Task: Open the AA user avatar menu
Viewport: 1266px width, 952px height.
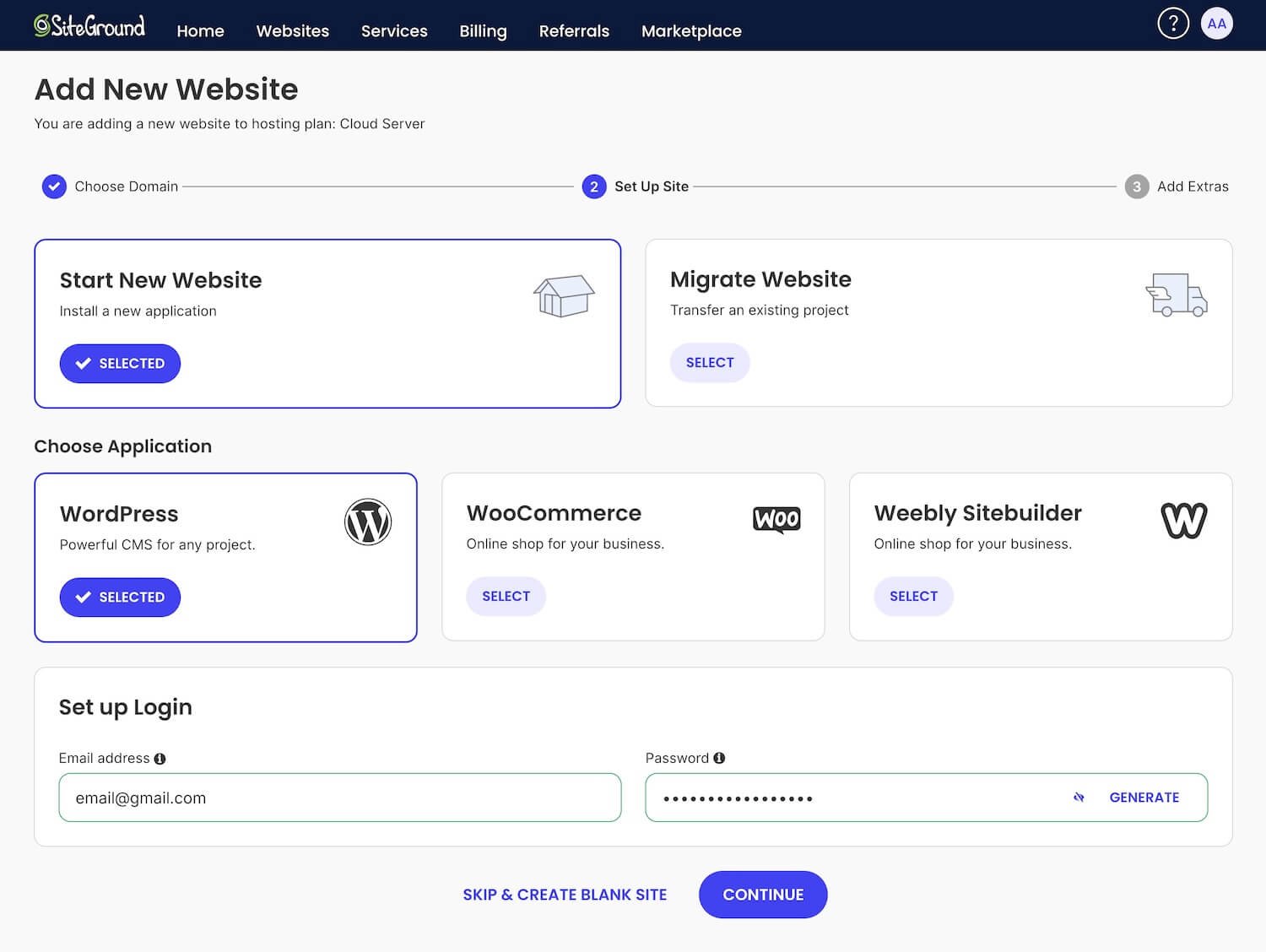Action: (1216, 24)
